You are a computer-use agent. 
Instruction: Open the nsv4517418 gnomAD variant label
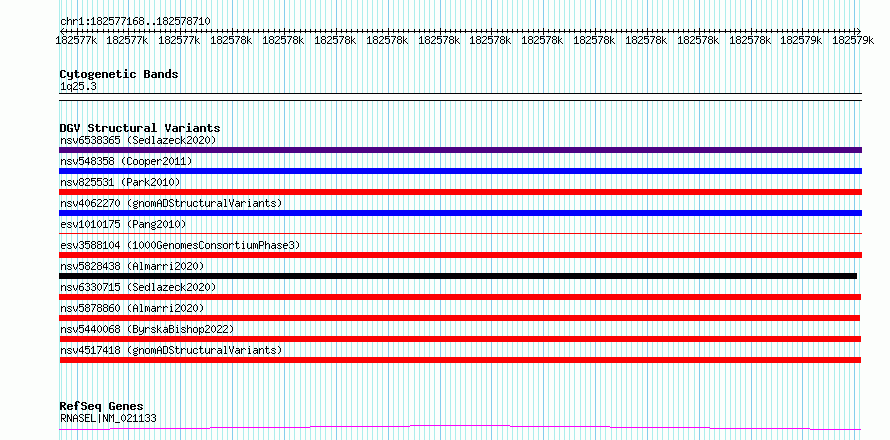171,350
